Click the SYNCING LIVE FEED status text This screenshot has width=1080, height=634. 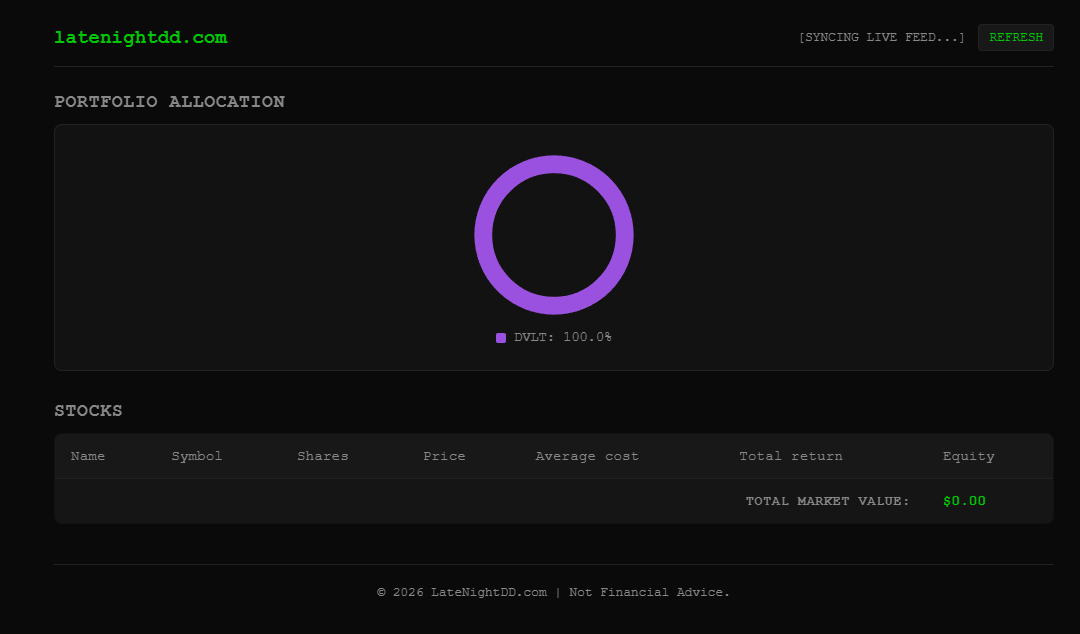[882, 37]
